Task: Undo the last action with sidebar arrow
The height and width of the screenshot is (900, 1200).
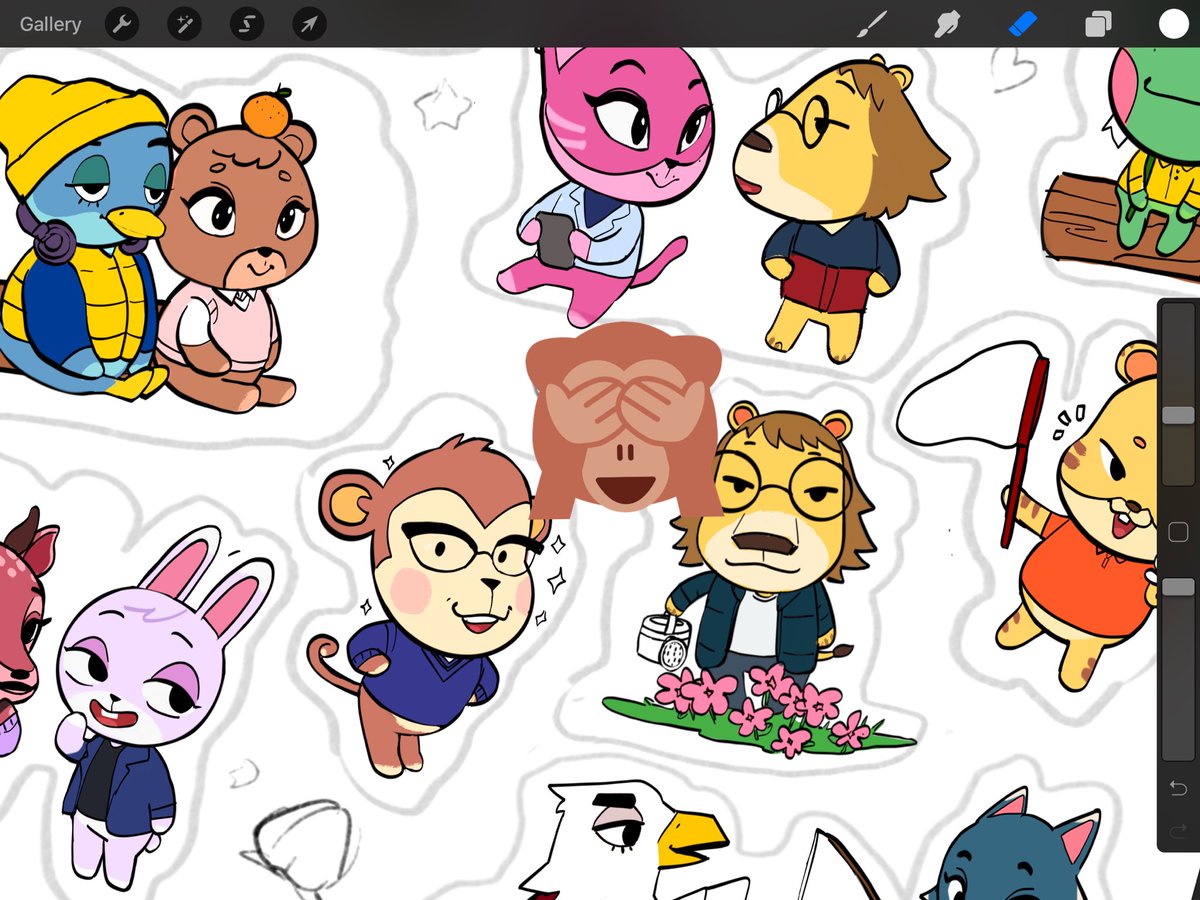Action: tap(1178, 787)
